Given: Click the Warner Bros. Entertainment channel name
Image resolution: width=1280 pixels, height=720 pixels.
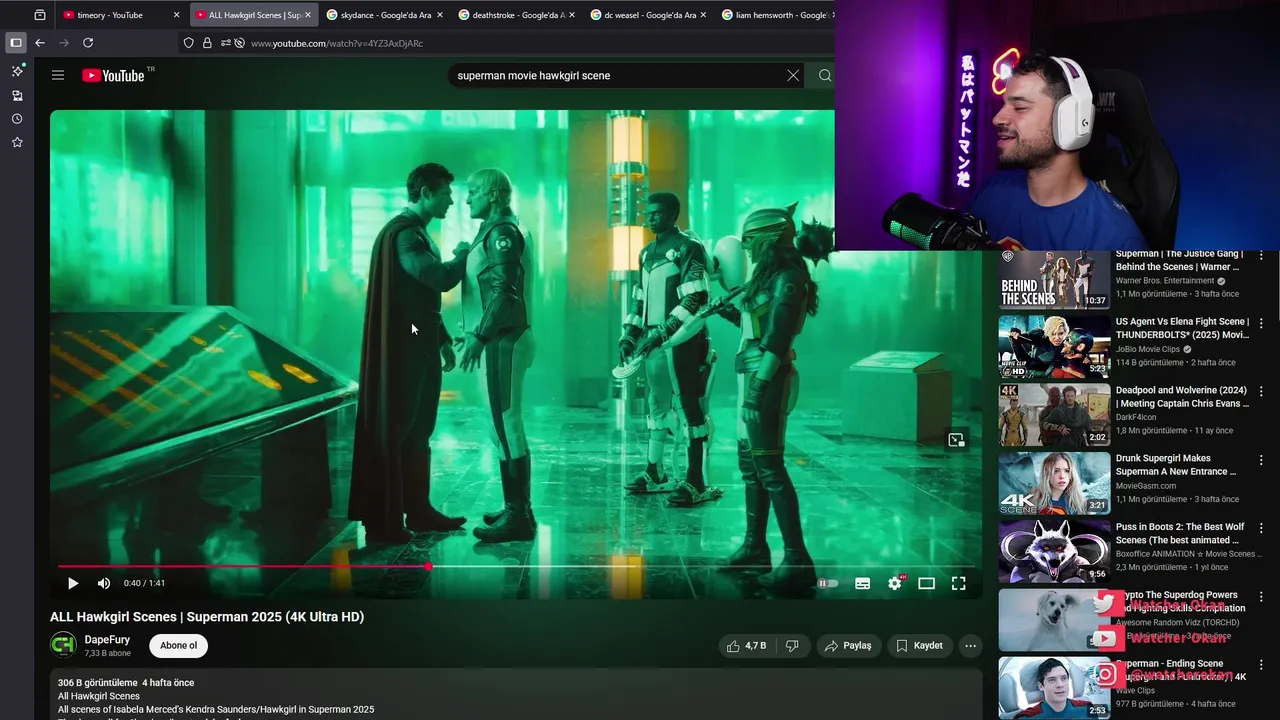Looking at the screenshot, I should click(1164, 281).
